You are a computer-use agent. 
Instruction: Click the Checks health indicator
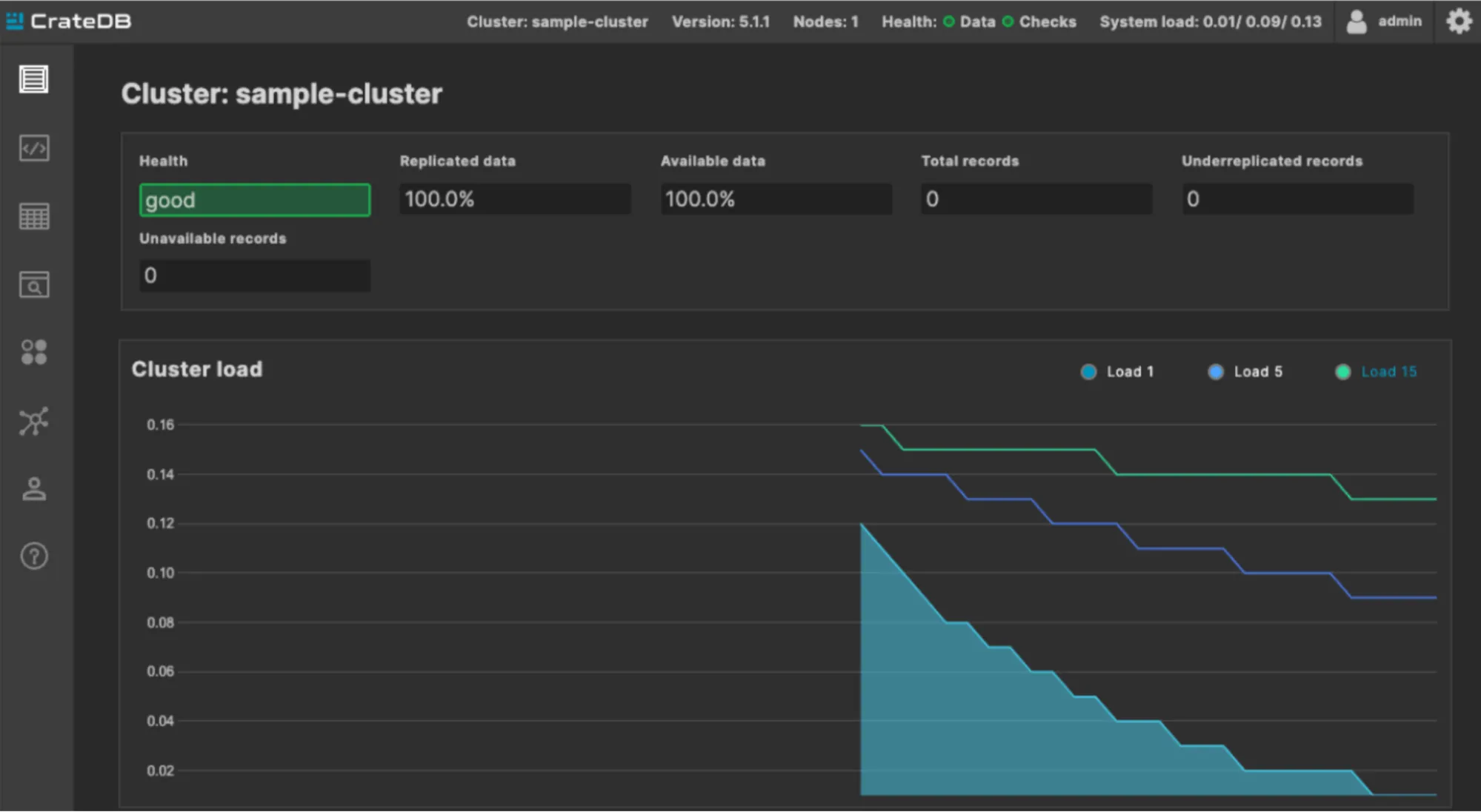coord(1039,22)
